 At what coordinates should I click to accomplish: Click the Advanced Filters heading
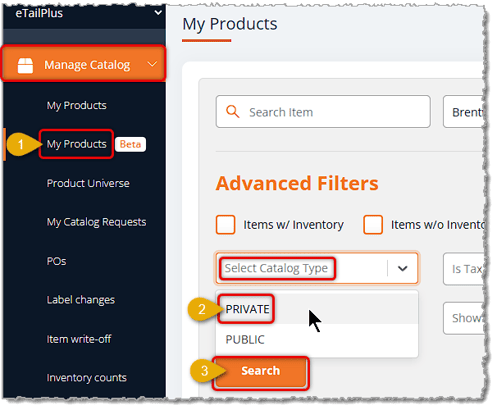click(x=297, y=183)
